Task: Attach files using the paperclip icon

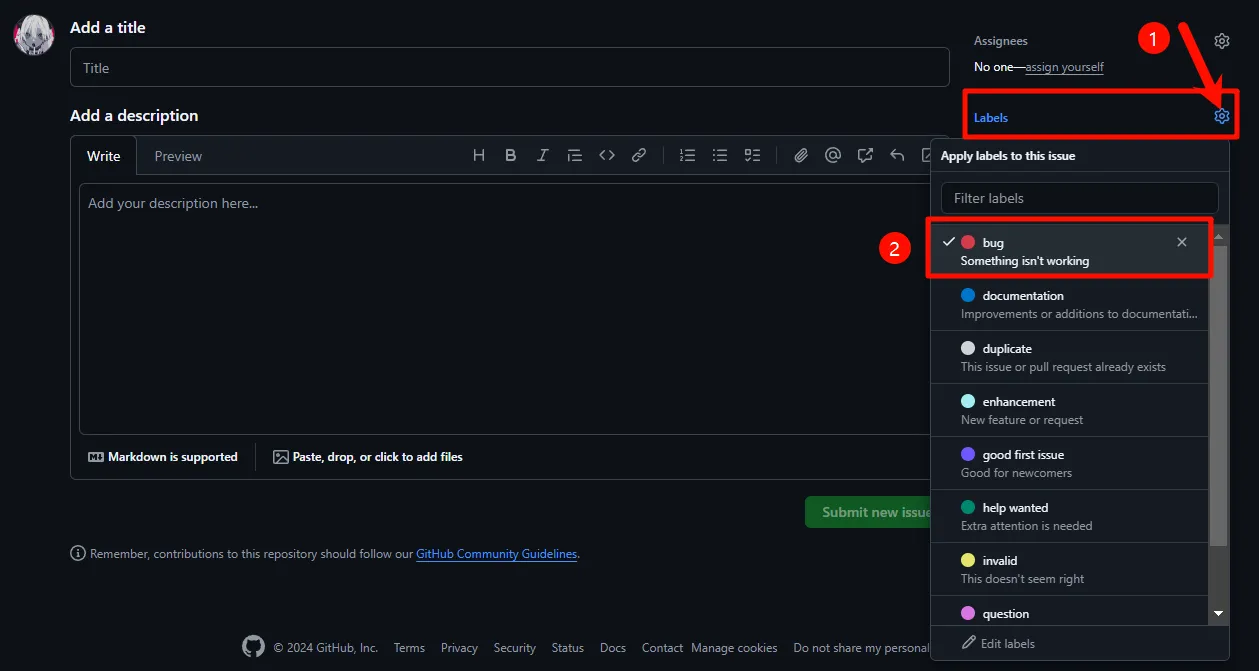Action: point(801,155)
